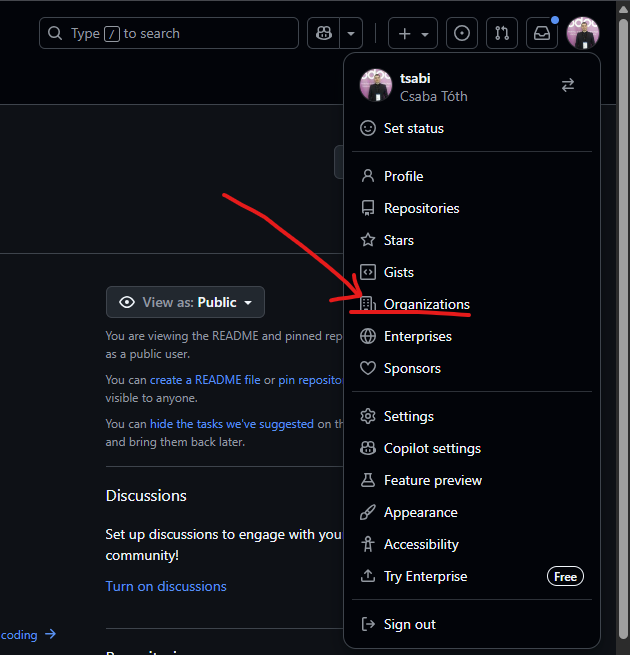The height and width of the screenshot is (655, 630).
Task: Click the right arrow next to coding
Action: point(50,634)
